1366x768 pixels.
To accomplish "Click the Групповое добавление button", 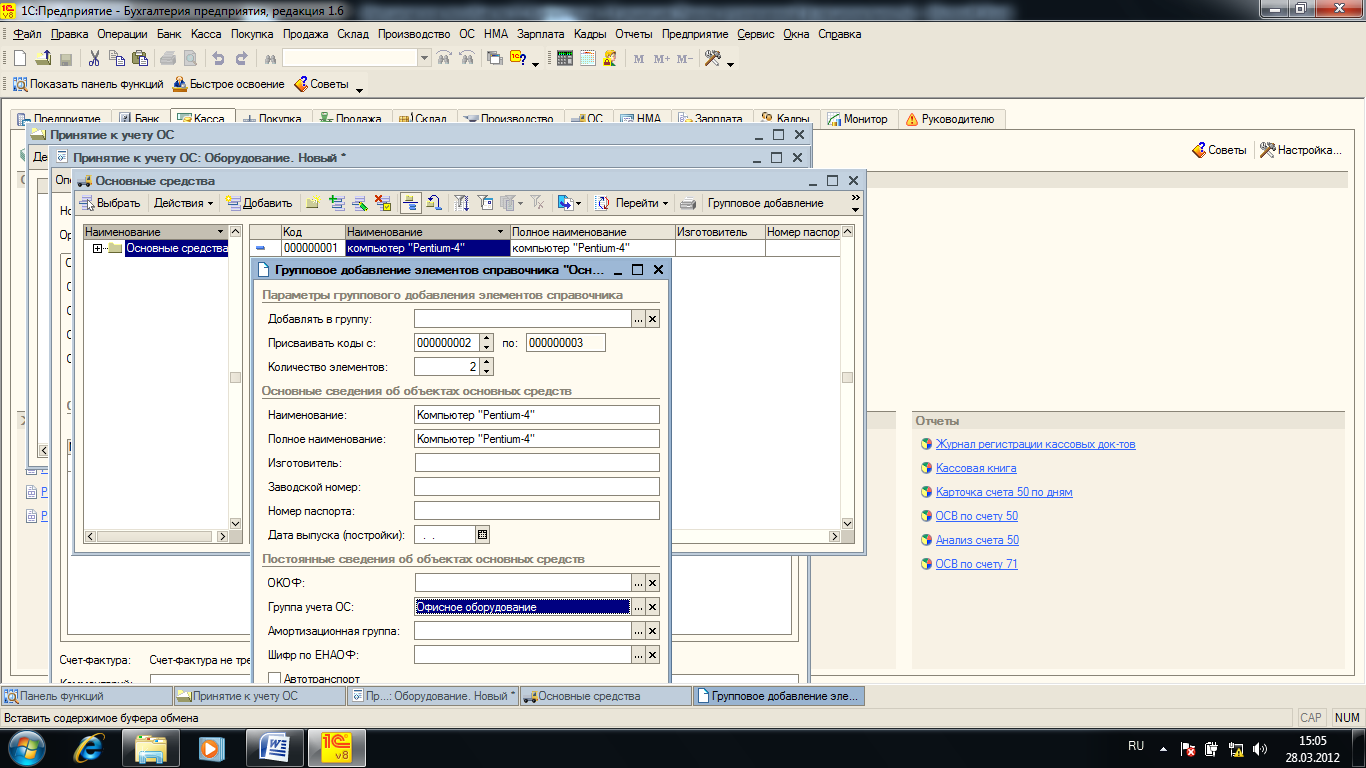I will point(766,203).
